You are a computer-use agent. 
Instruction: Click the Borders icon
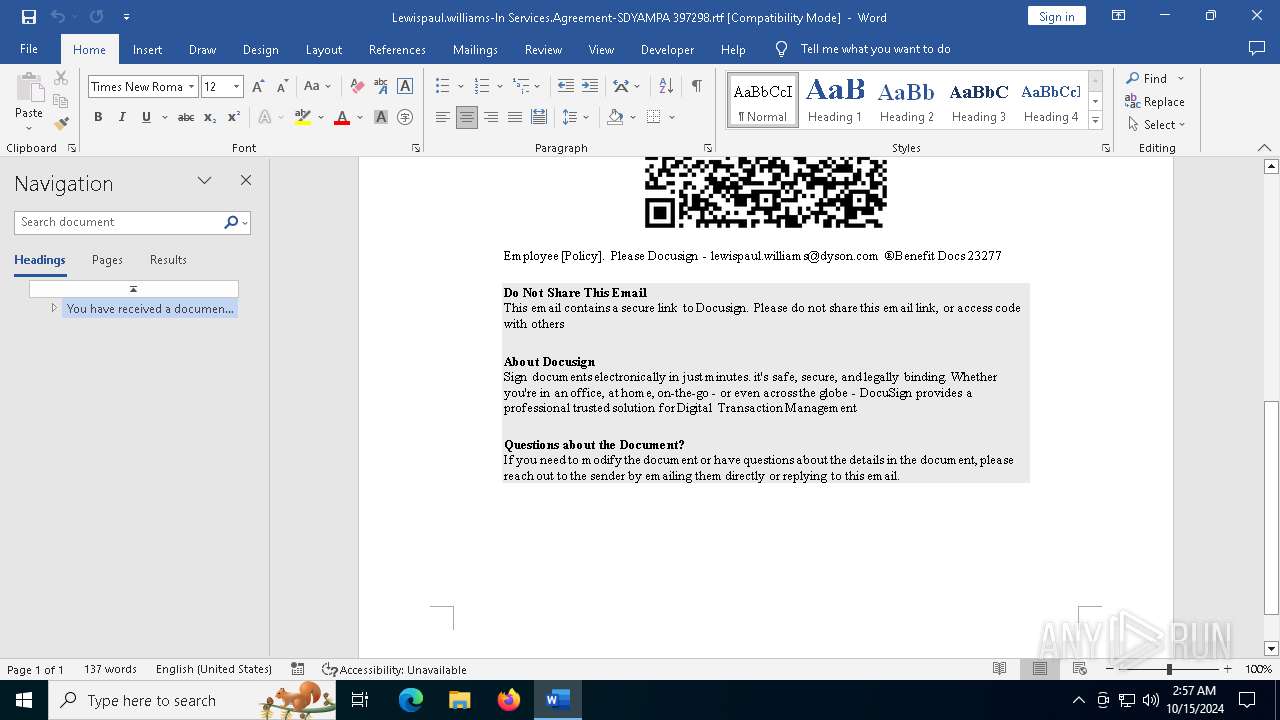(x=654, y=117)
